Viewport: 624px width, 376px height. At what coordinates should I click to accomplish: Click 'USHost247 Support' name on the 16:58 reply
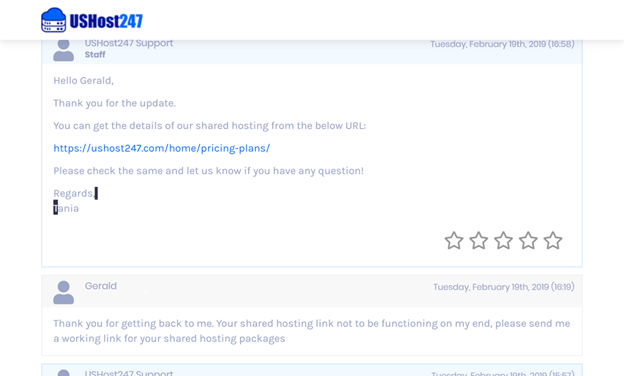(x=129, y=43)
